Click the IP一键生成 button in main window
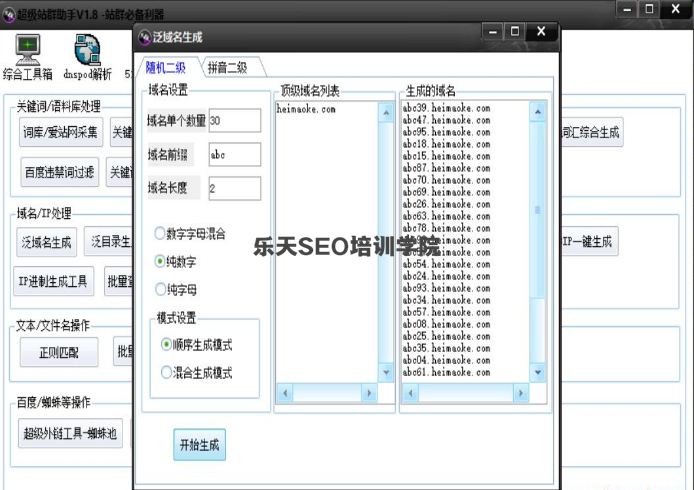The image size is (694, 490). [x=590, y=241]
